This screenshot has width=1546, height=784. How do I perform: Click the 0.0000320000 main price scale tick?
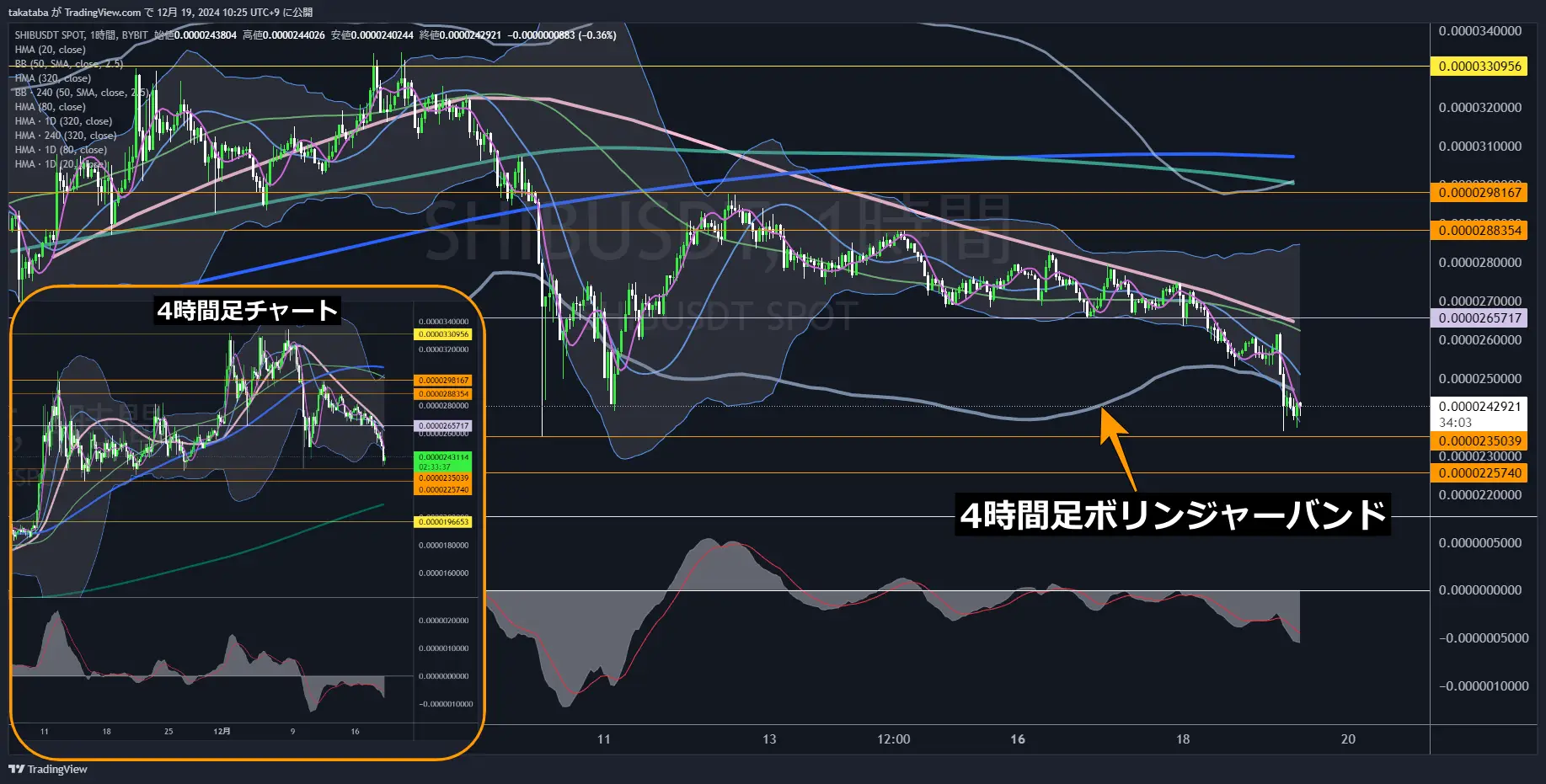(1479, 107)
